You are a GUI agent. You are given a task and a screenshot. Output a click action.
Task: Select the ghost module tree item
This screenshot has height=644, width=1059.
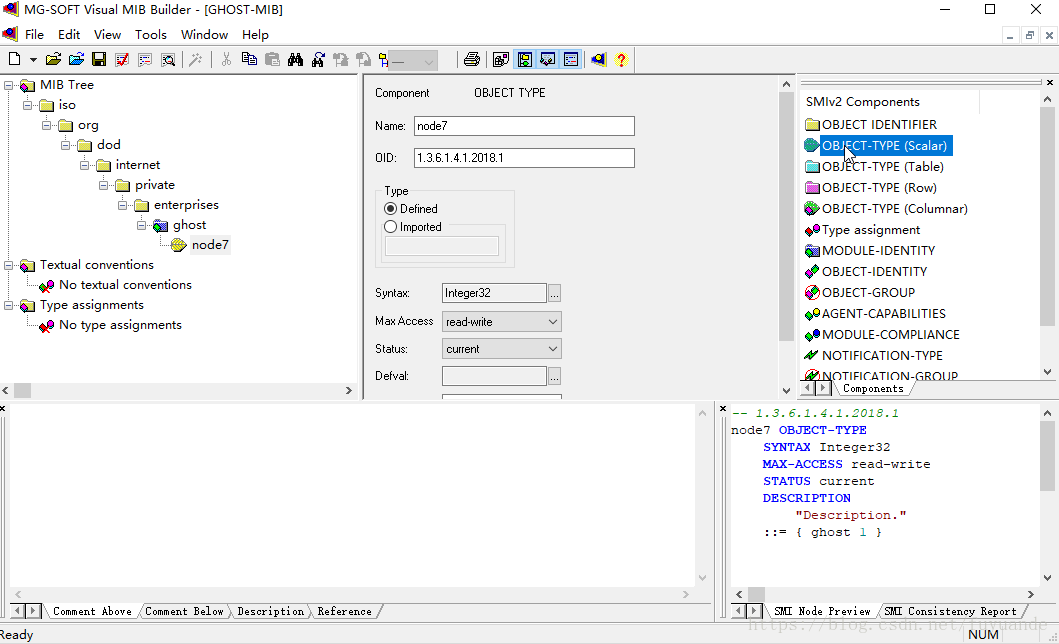[x=189, y=225]
